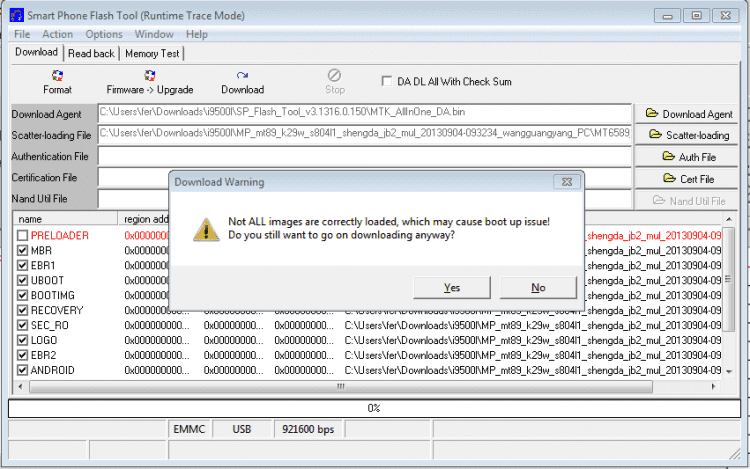Click the Authentication File input field

pyautogui.click(x=364, y=156)
